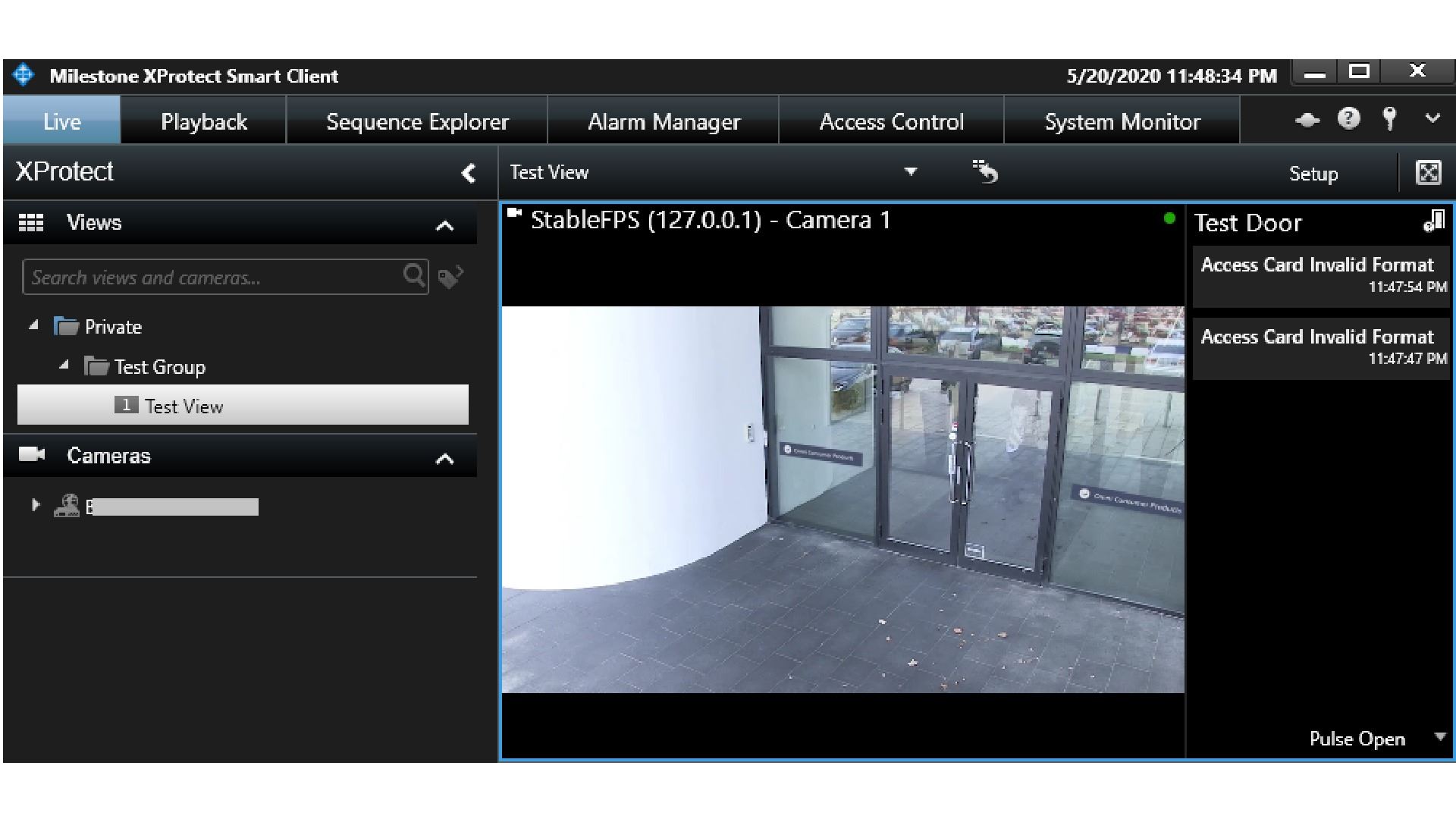The width and height of the screenshot is (1456, 819).
Task: Open the dropdown arrow beside Pulse Open
Action: tap(1440, 736)
